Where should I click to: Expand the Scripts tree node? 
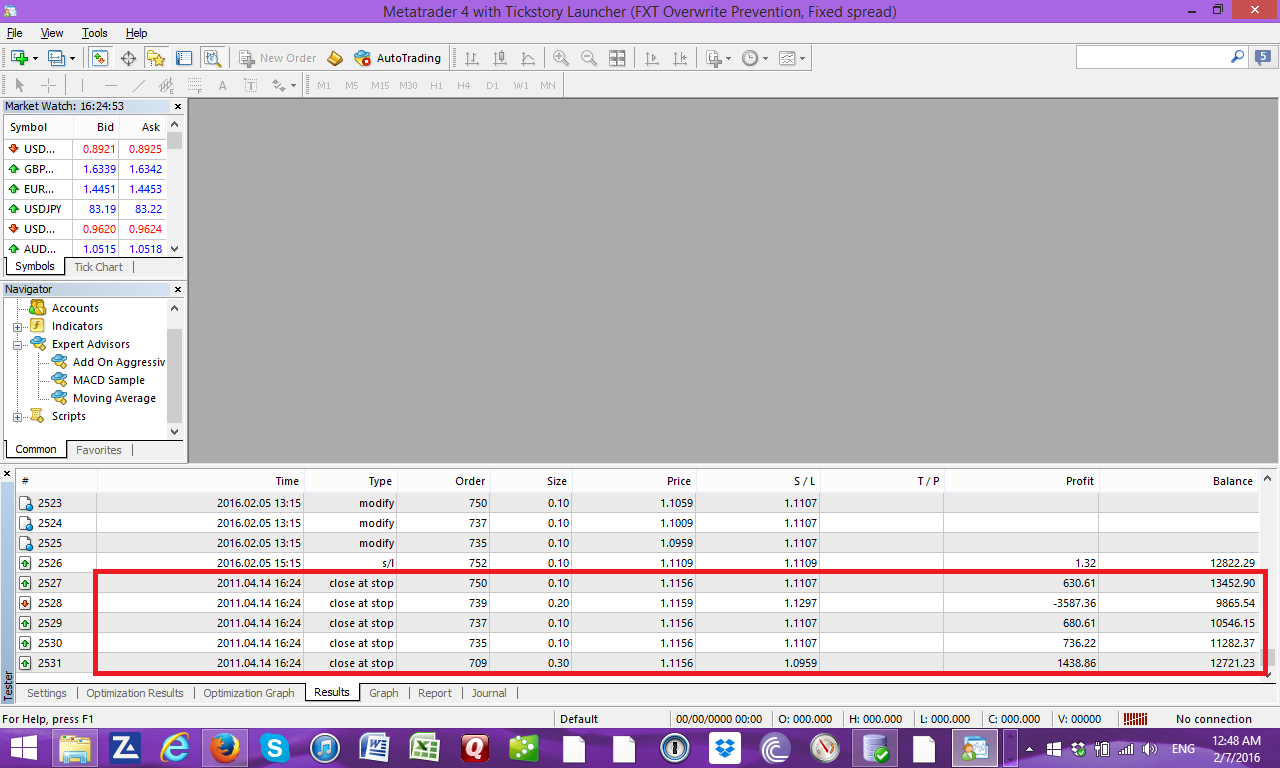point(18,416)
